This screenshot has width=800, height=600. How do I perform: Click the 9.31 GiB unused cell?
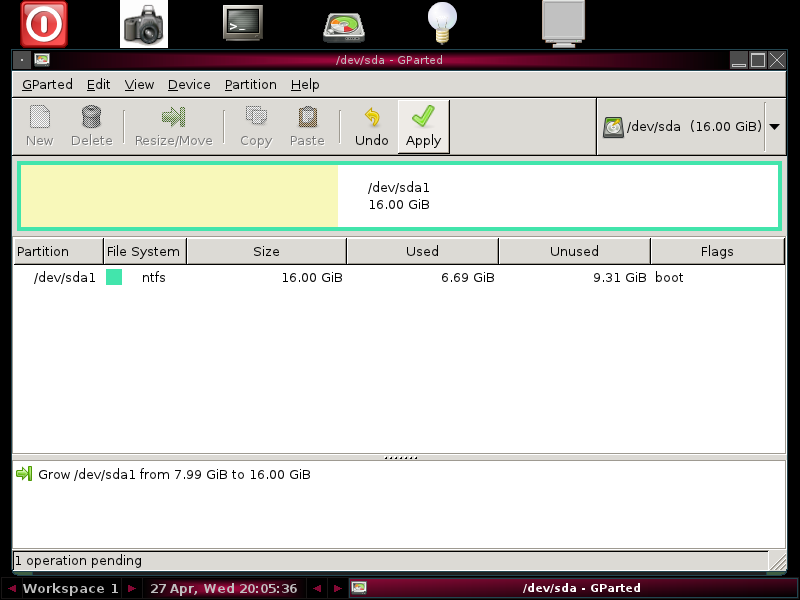click(619, 277)
